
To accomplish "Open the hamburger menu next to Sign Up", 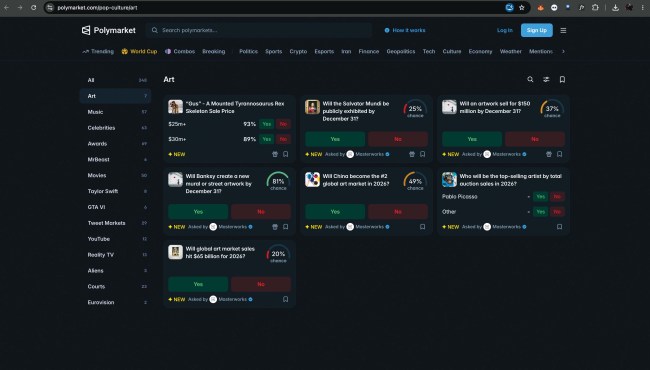I will tap(563, 30).
